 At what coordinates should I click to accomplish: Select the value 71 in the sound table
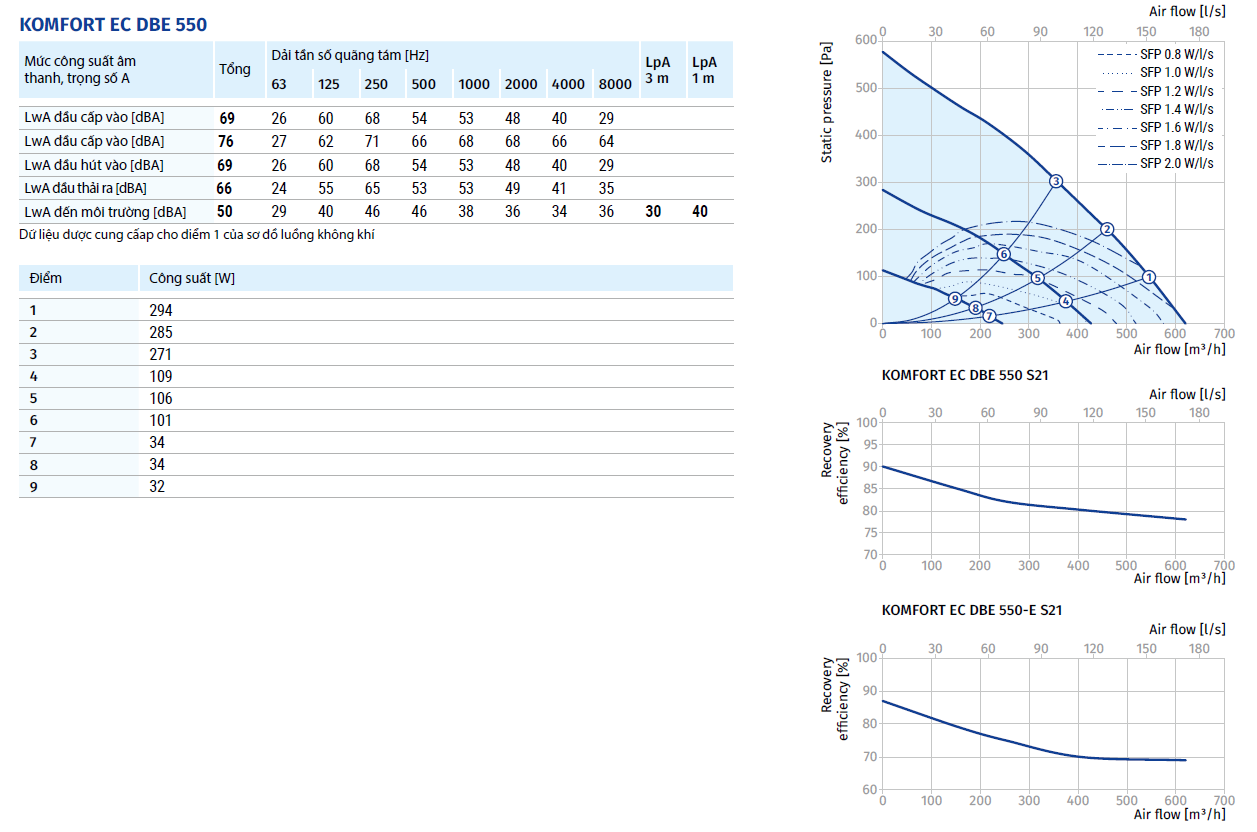pos(372,142)
